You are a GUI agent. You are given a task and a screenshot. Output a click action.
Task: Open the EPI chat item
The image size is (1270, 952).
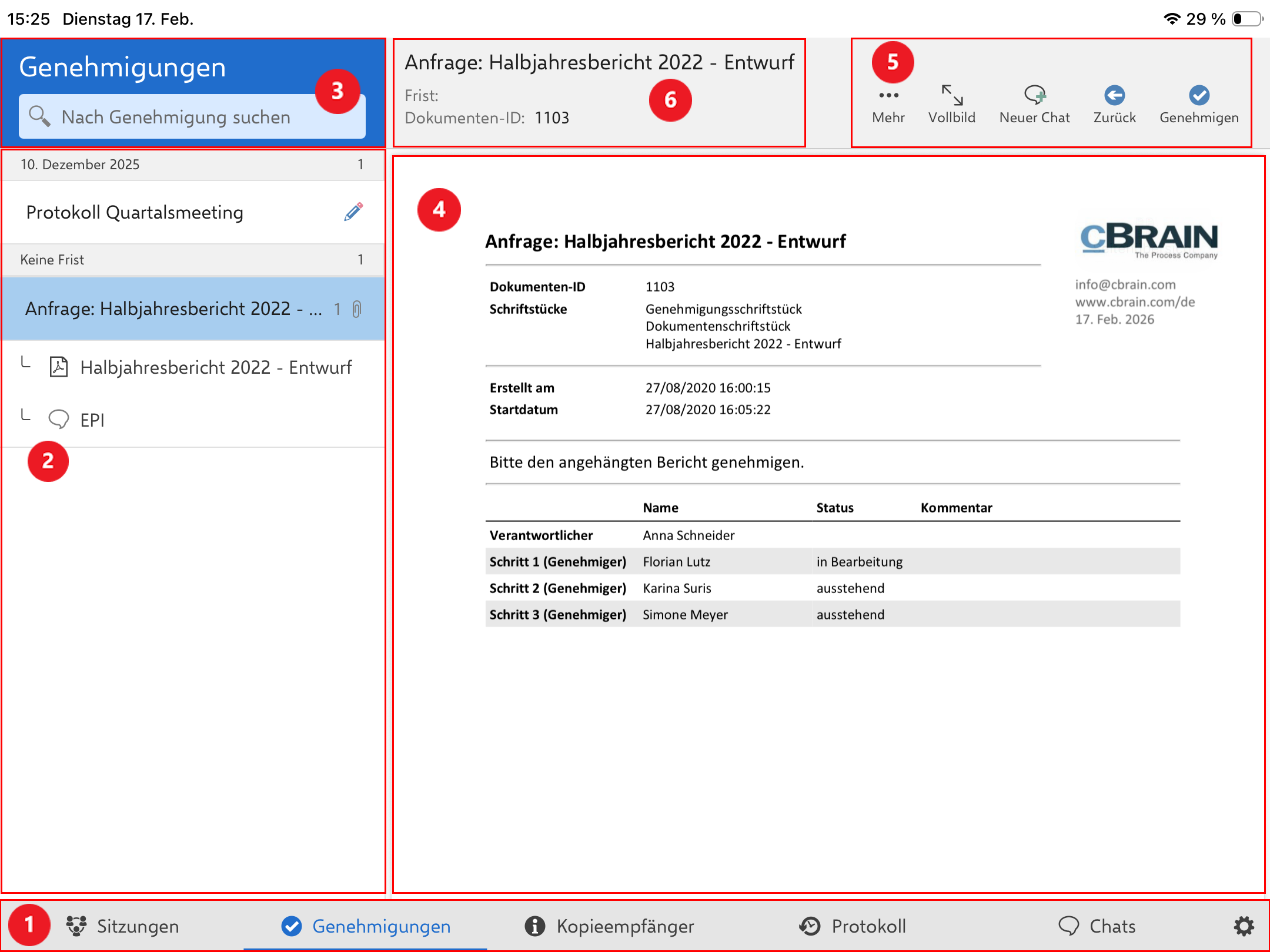click(x=92, y=420)
